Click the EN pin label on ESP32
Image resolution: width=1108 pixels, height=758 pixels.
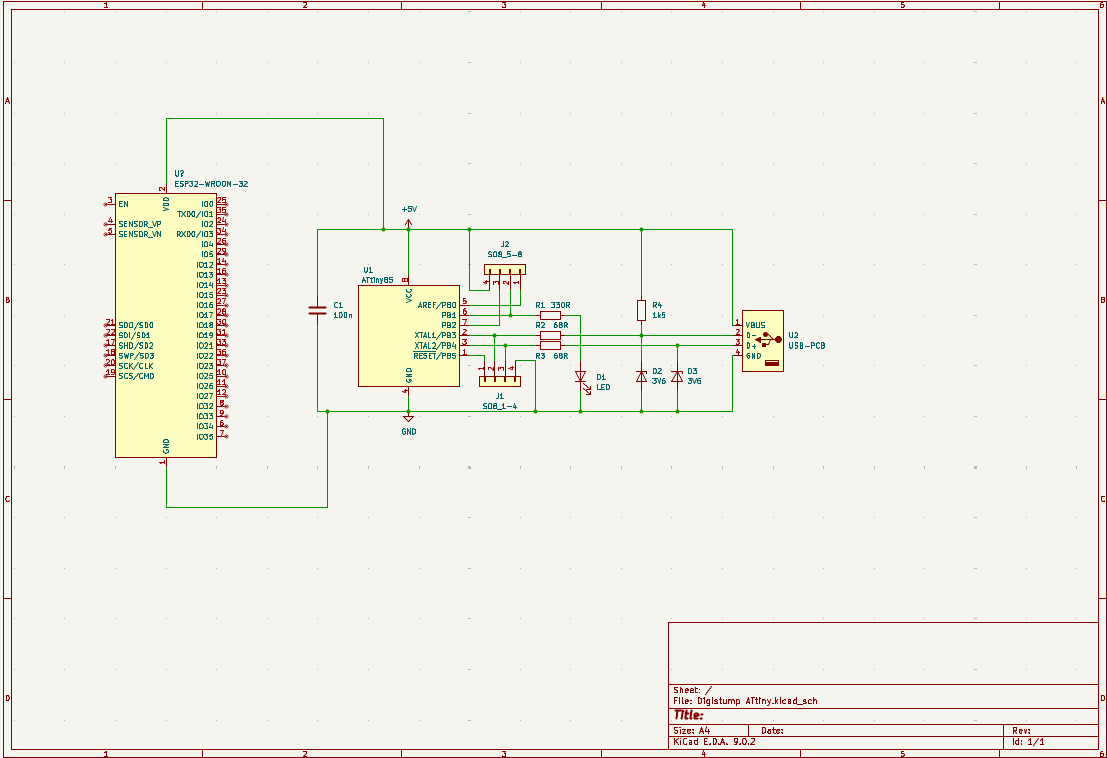pos(124,204)
